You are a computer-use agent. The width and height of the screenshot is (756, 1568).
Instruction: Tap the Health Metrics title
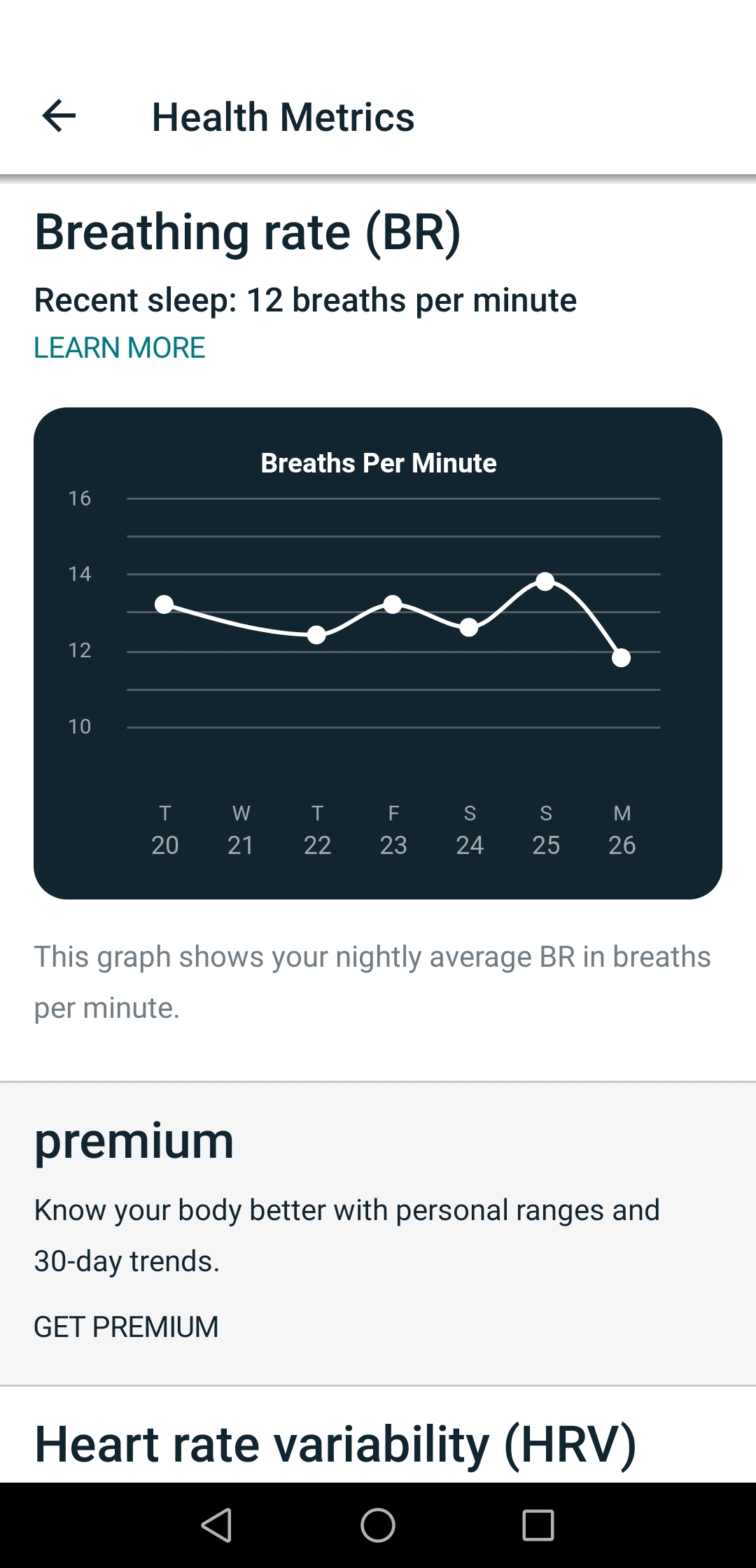pyautogui.click(x=283, y=117)
